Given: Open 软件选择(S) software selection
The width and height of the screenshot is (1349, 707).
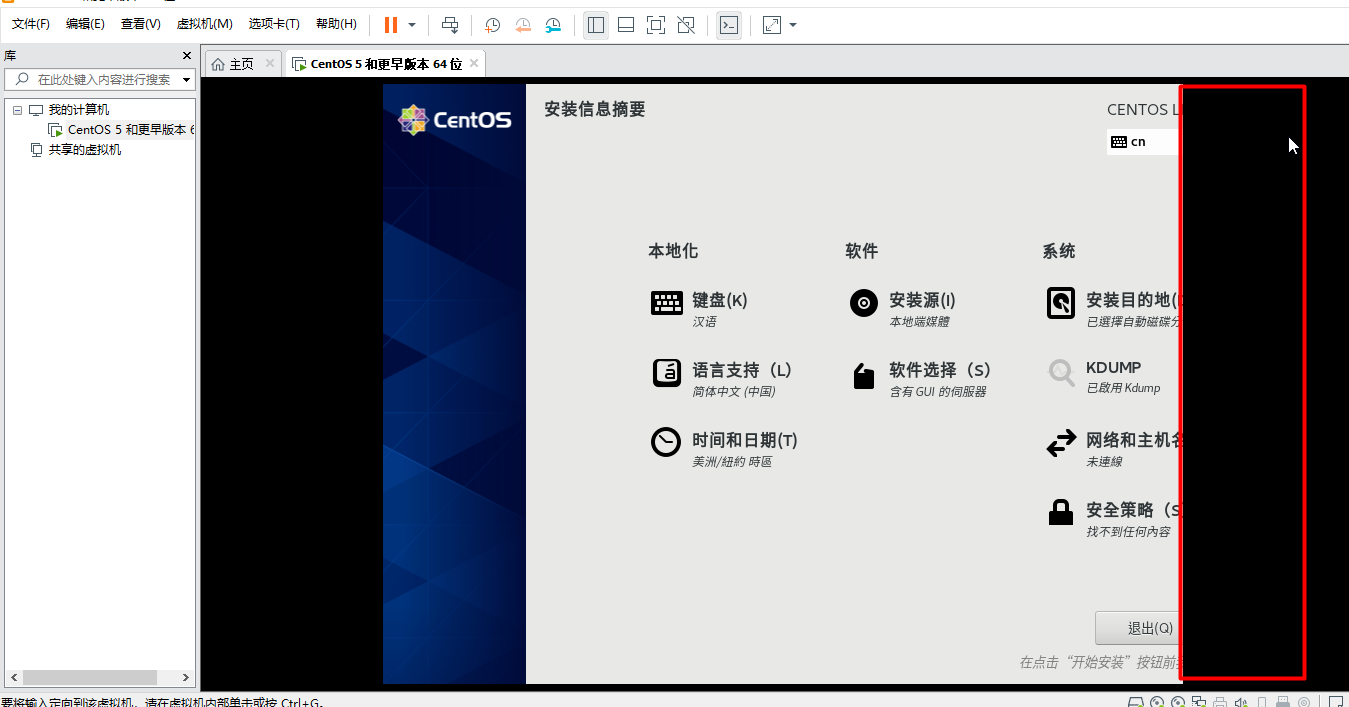Looking at the screenshot, I should [920, 378].
